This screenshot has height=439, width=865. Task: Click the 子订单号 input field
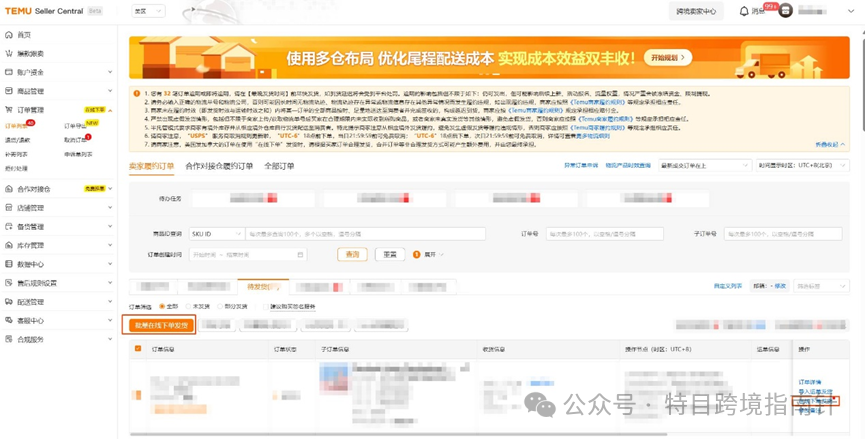(783, 234)
